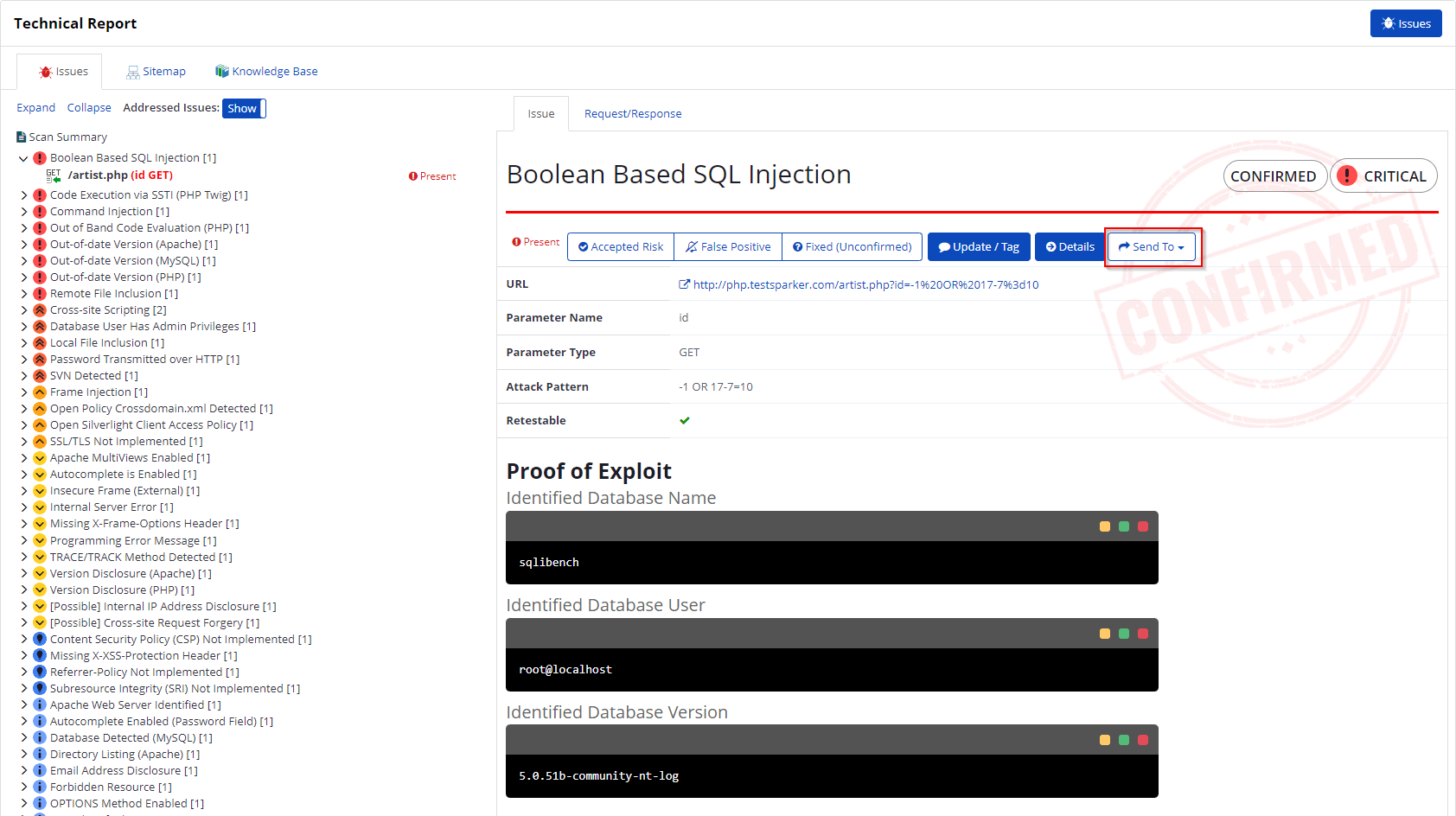Viewport: 1456px width, 816px height.
Task: Click the external link icon before the URL
Action: (x=684, y=284)
